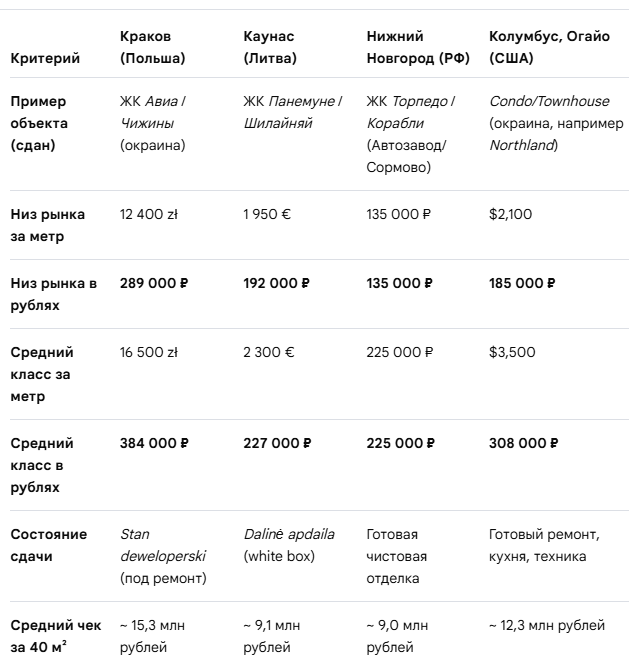629x667 pixels.
Task: Click the Dalinė apdaila (white box) cell
Action: 289,545
